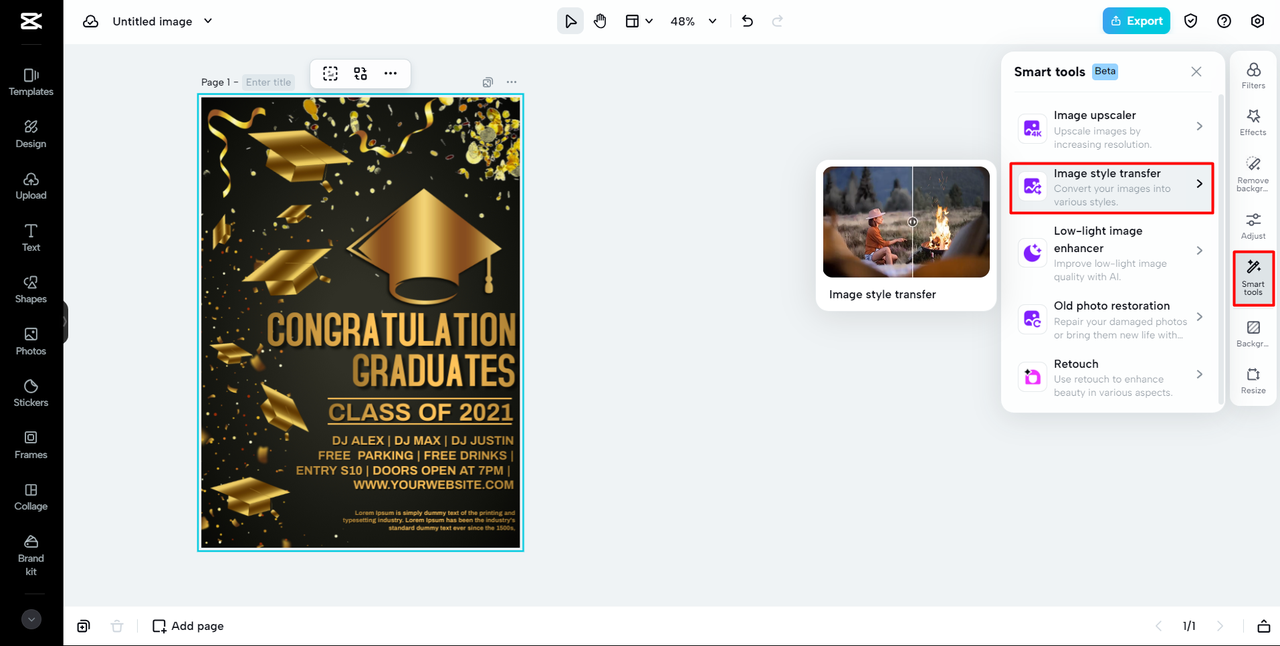Image resolution: width=1280 pixels, height=646 pixels.
Task: Duplicate Page 1 using the copy icon
Action: [x=488, y=82]
